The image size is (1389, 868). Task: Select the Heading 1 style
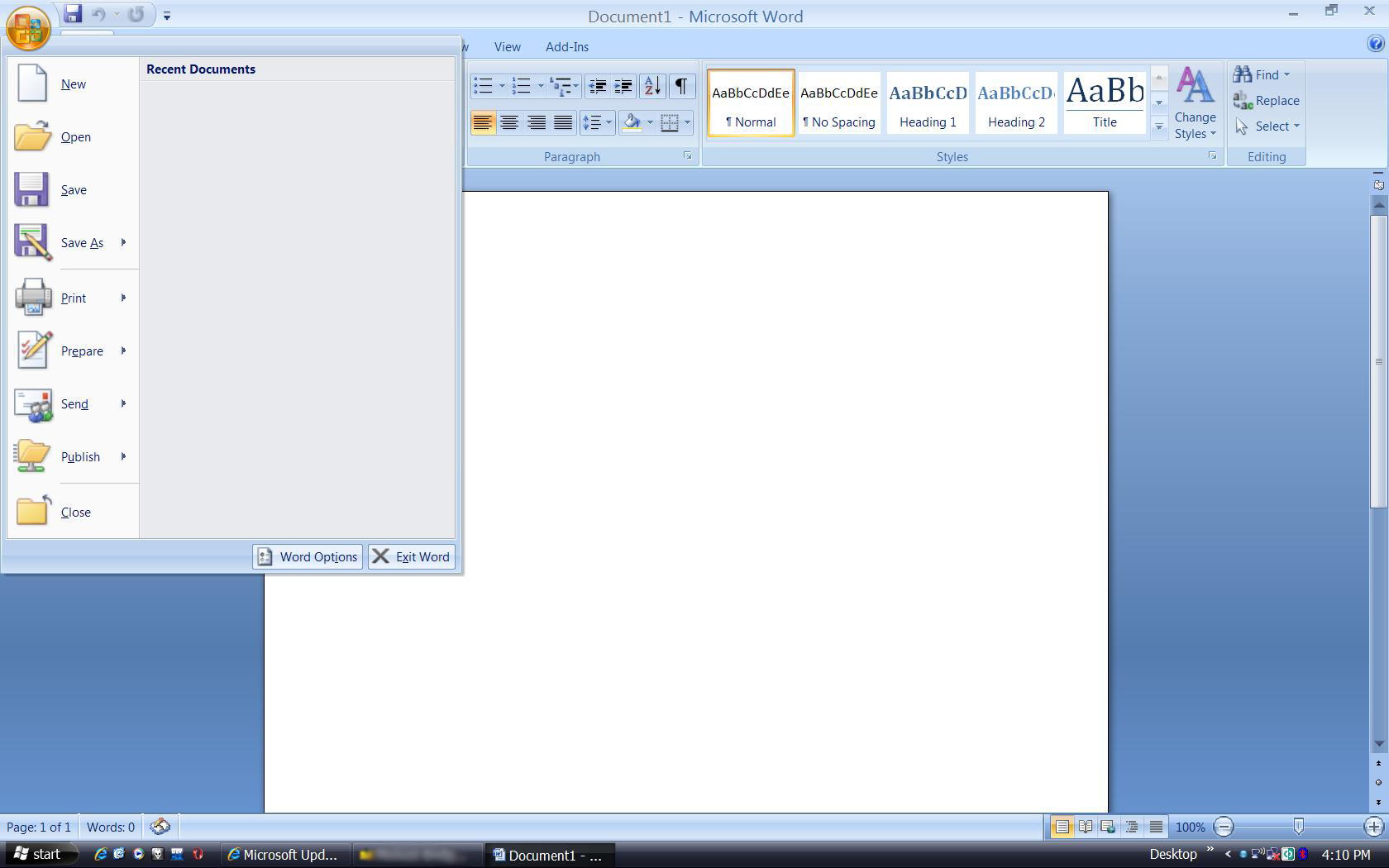928,103
